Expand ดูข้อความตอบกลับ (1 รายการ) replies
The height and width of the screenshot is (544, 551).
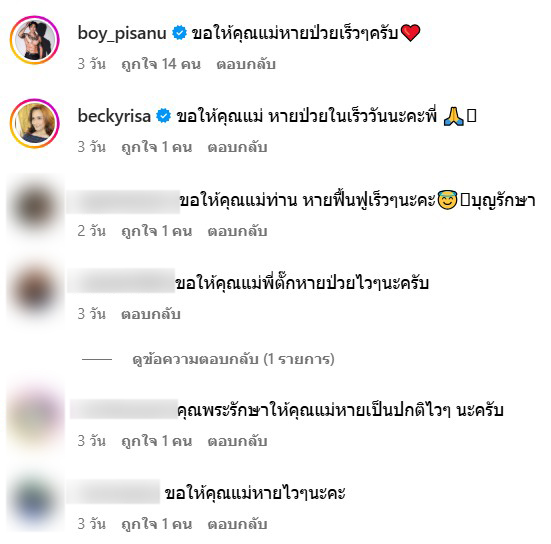tap(233, 359)
